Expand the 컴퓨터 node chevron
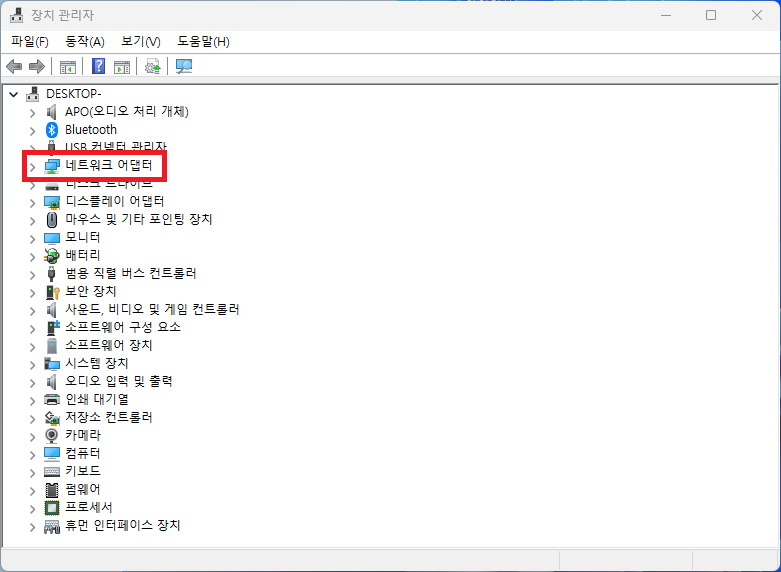The image size is (781, 572). pyautogui.click(x=32, y=454)
